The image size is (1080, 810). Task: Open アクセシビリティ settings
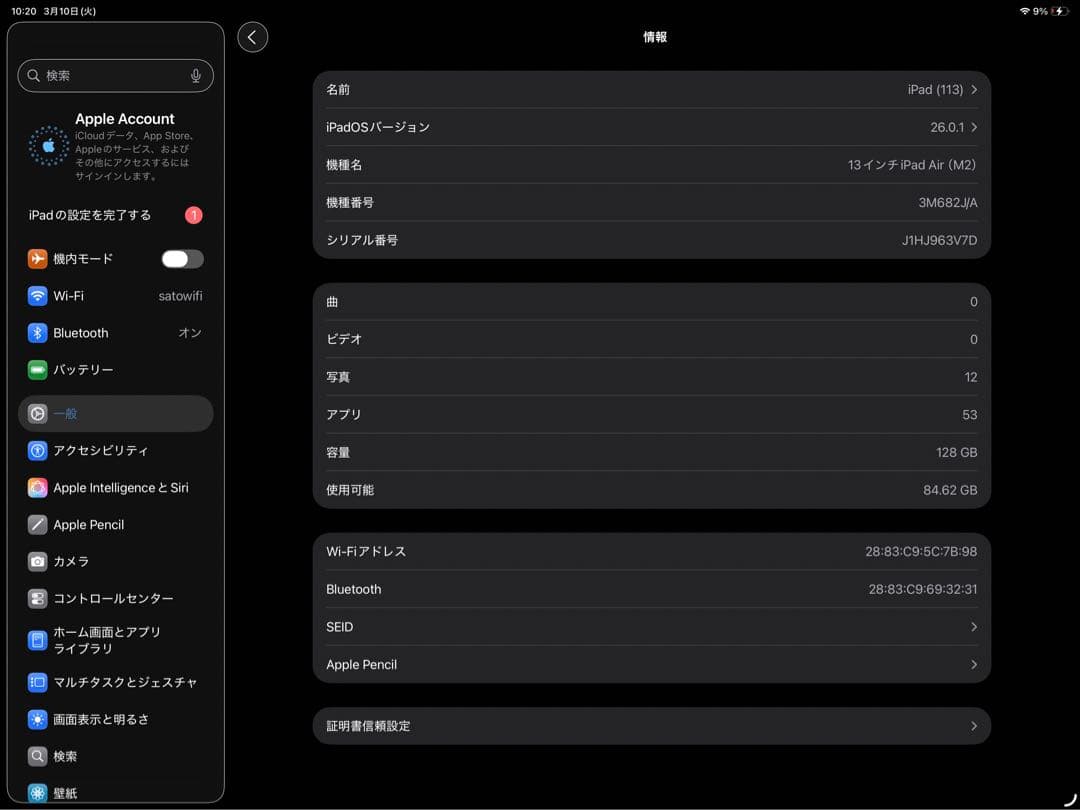116,450
